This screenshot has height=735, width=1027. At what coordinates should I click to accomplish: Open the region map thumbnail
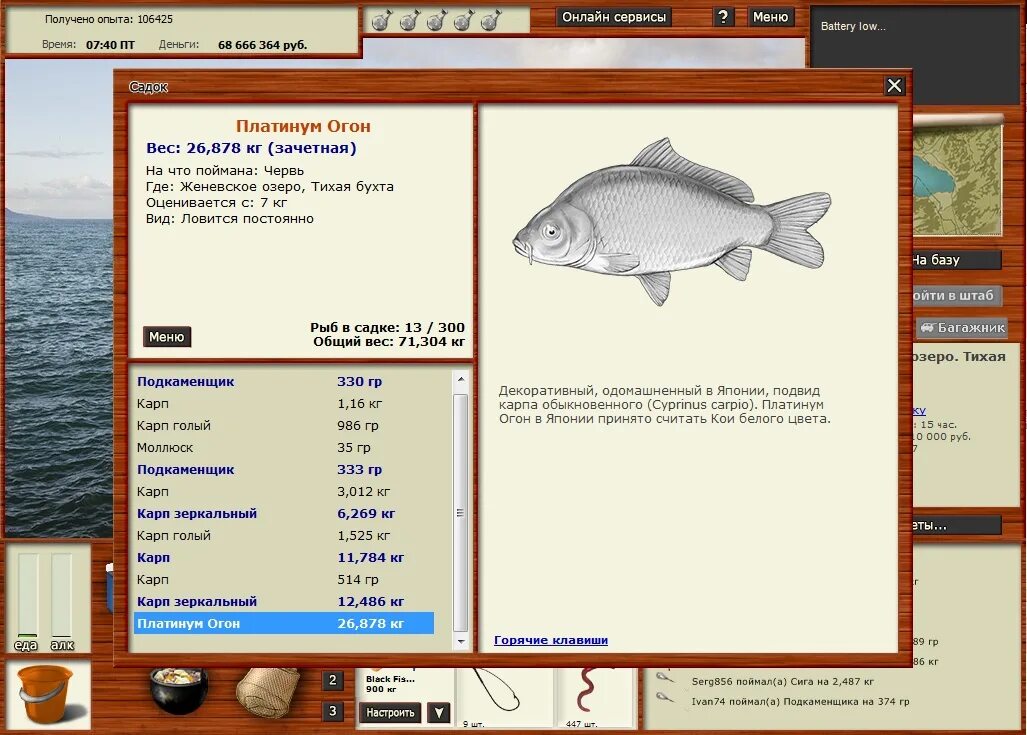tap(957, 179)
